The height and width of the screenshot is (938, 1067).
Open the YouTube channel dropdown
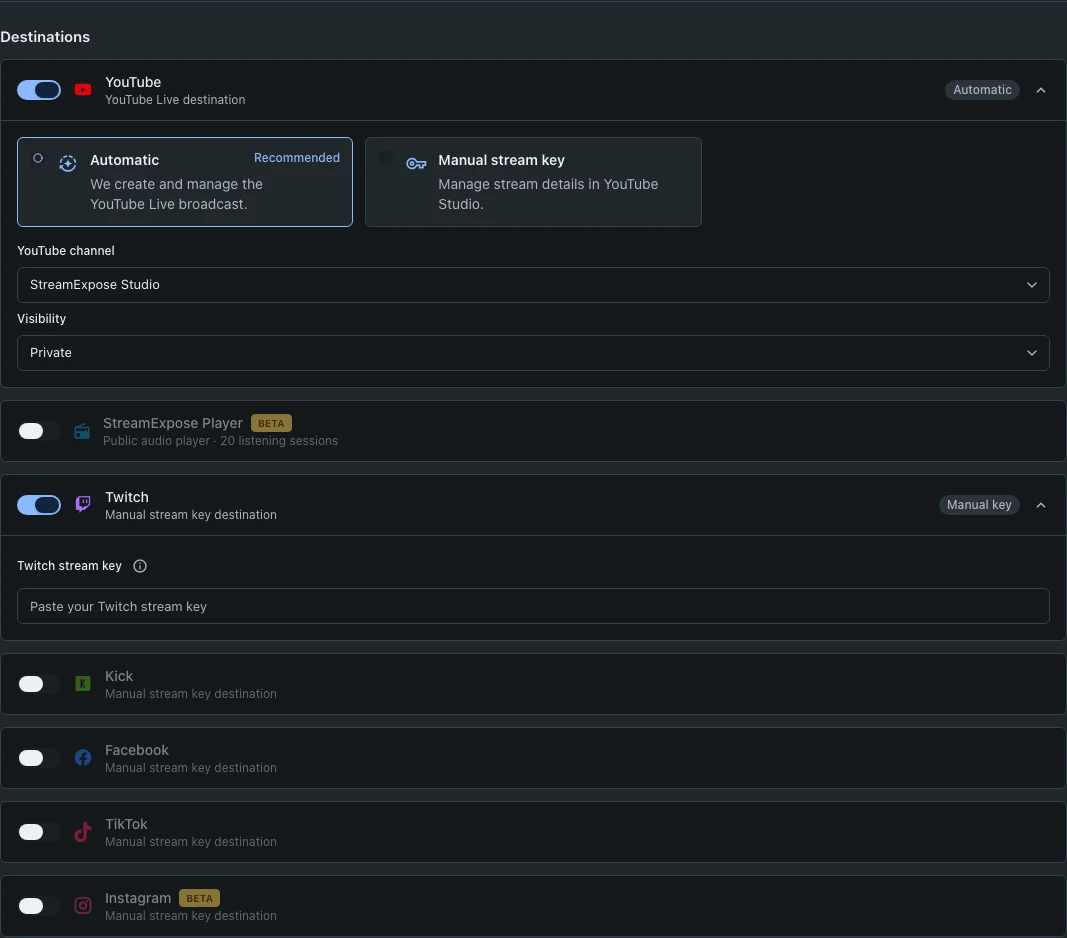pos(533,285)
